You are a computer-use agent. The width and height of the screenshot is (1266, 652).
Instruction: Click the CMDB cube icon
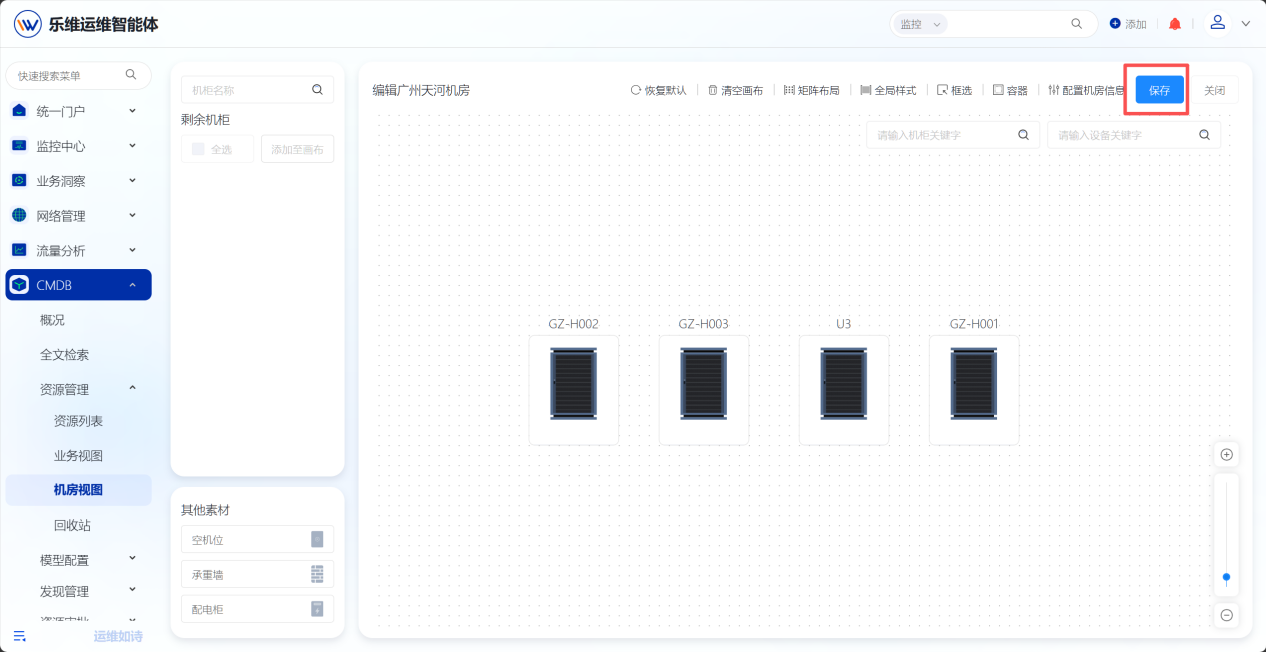[19, 285]
